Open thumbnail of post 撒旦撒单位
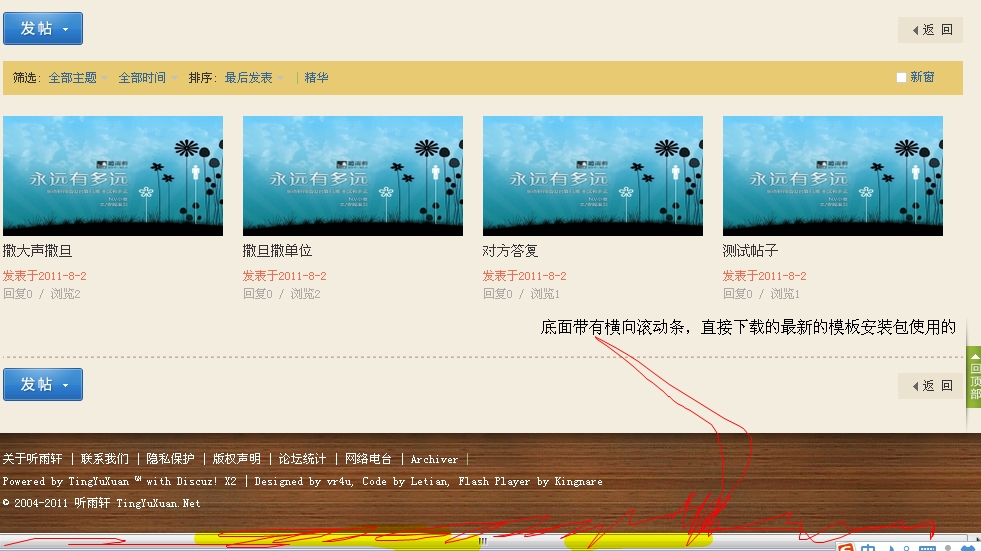 tap(353, 176)
